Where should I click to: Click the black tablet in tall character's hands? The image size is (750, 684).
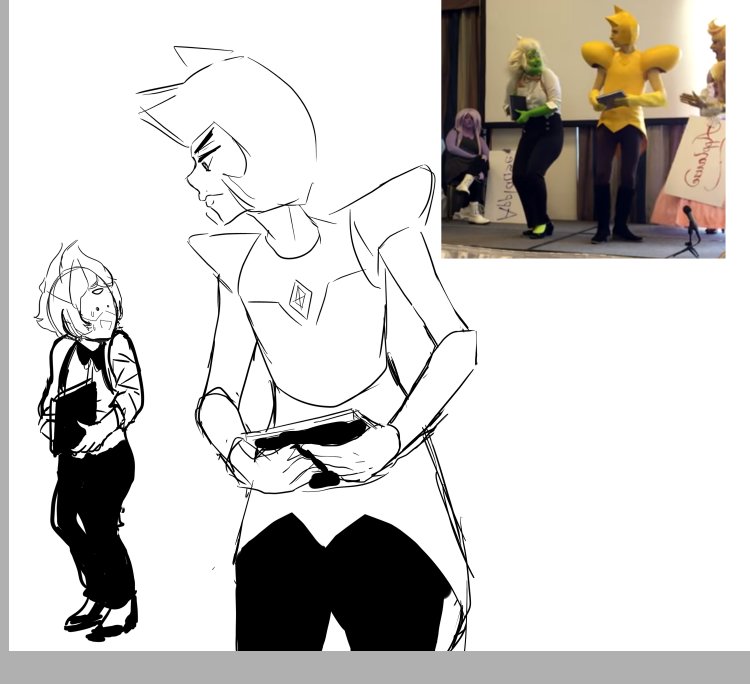pyautogui.click(x=309, y=433)
